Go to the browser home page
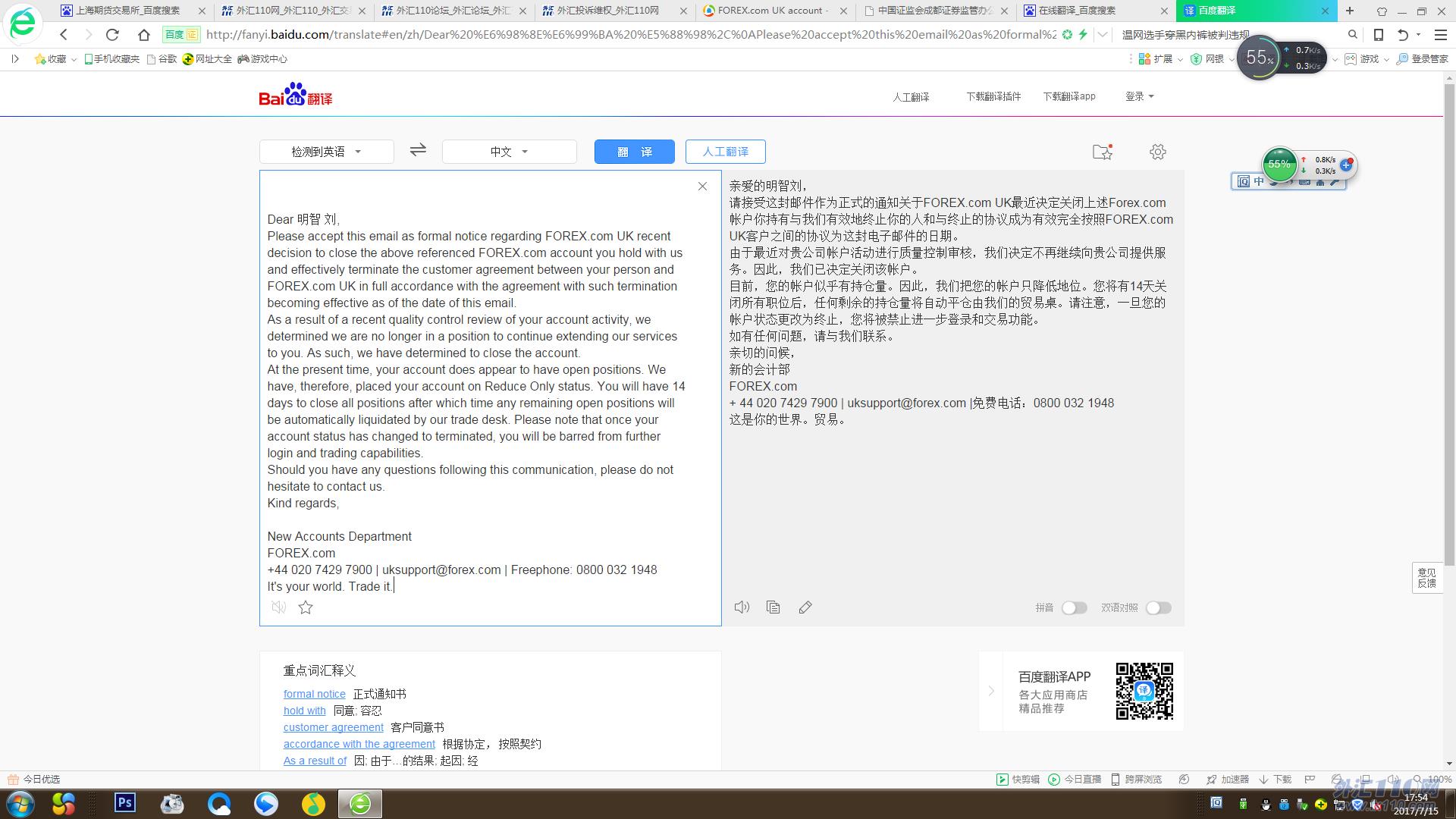The image size is (1456, 819). pos(144,34)
